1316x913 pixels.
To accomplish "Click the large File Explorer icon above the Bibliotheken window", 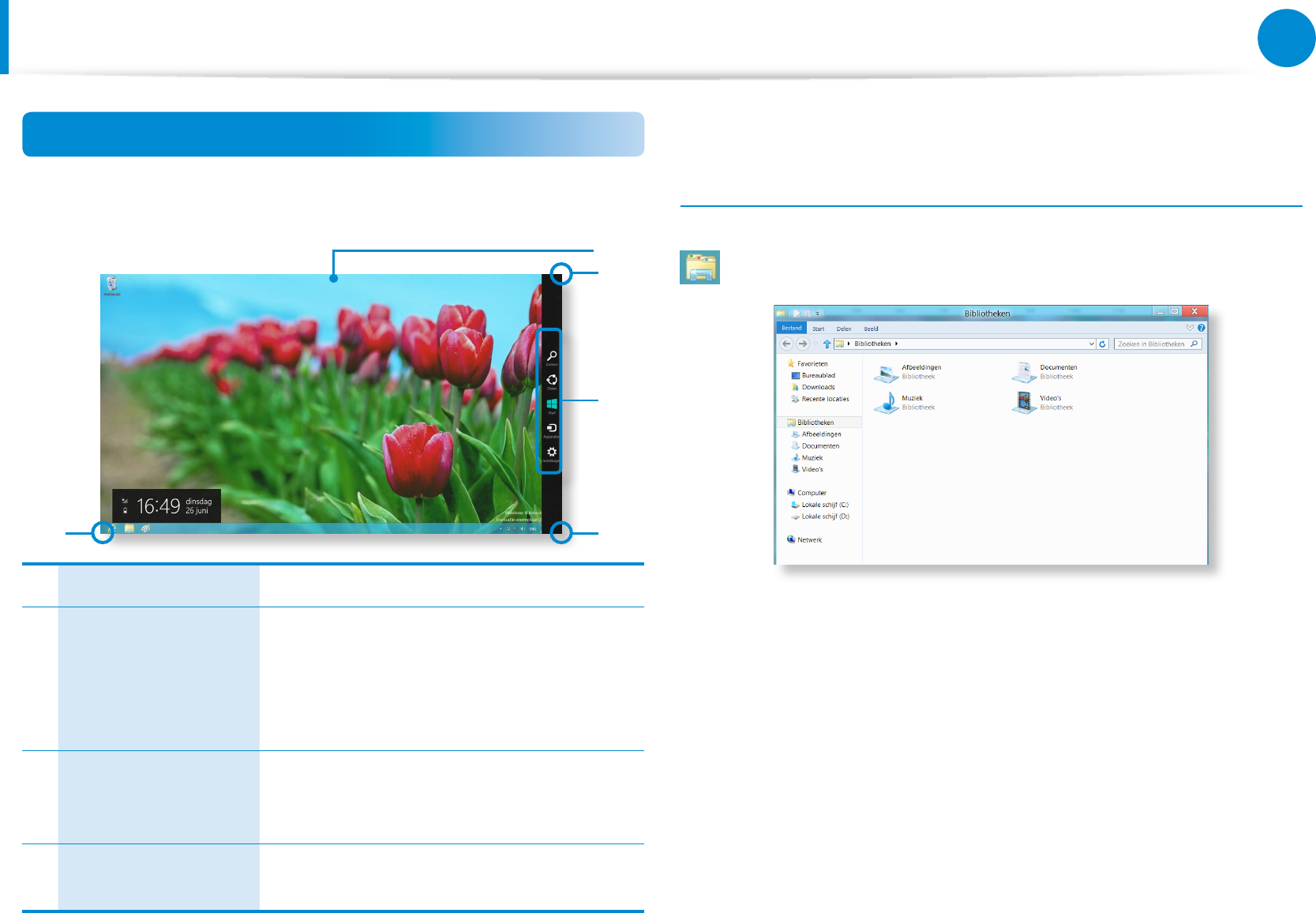I will (x=699, y=267).
